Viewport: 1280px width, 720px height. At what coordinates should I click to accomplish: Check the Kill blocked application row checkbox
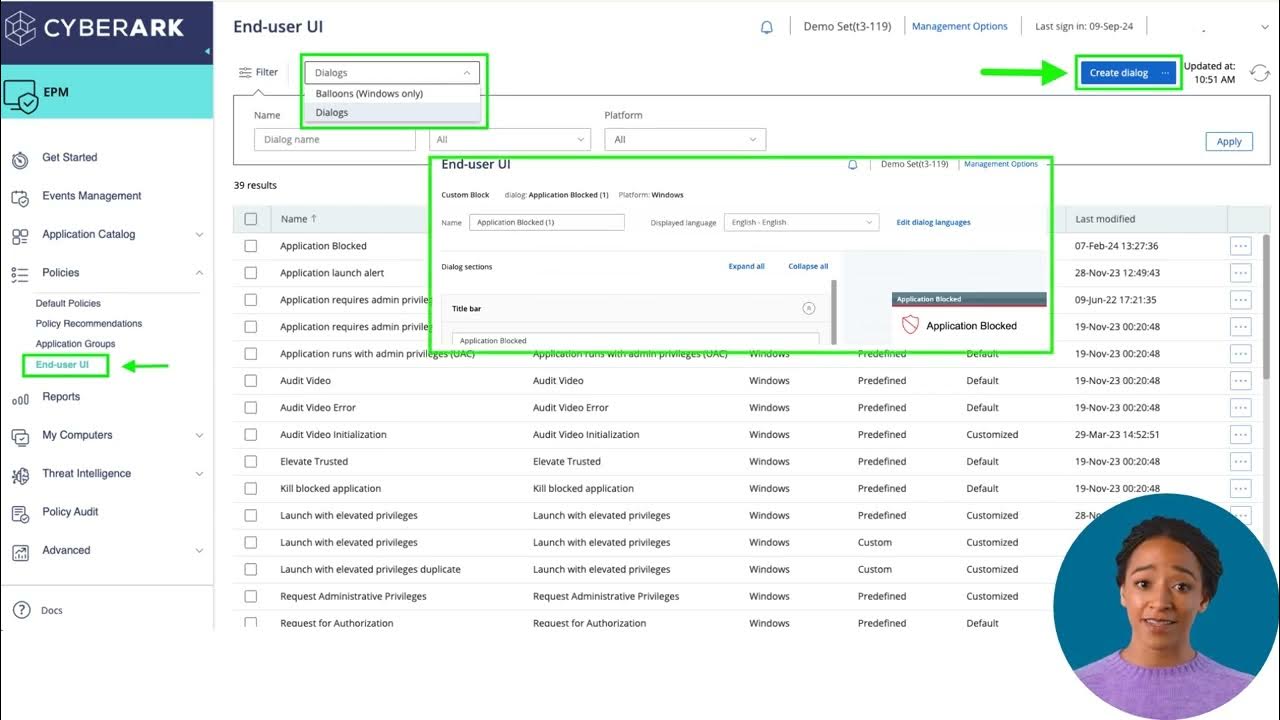251,489
